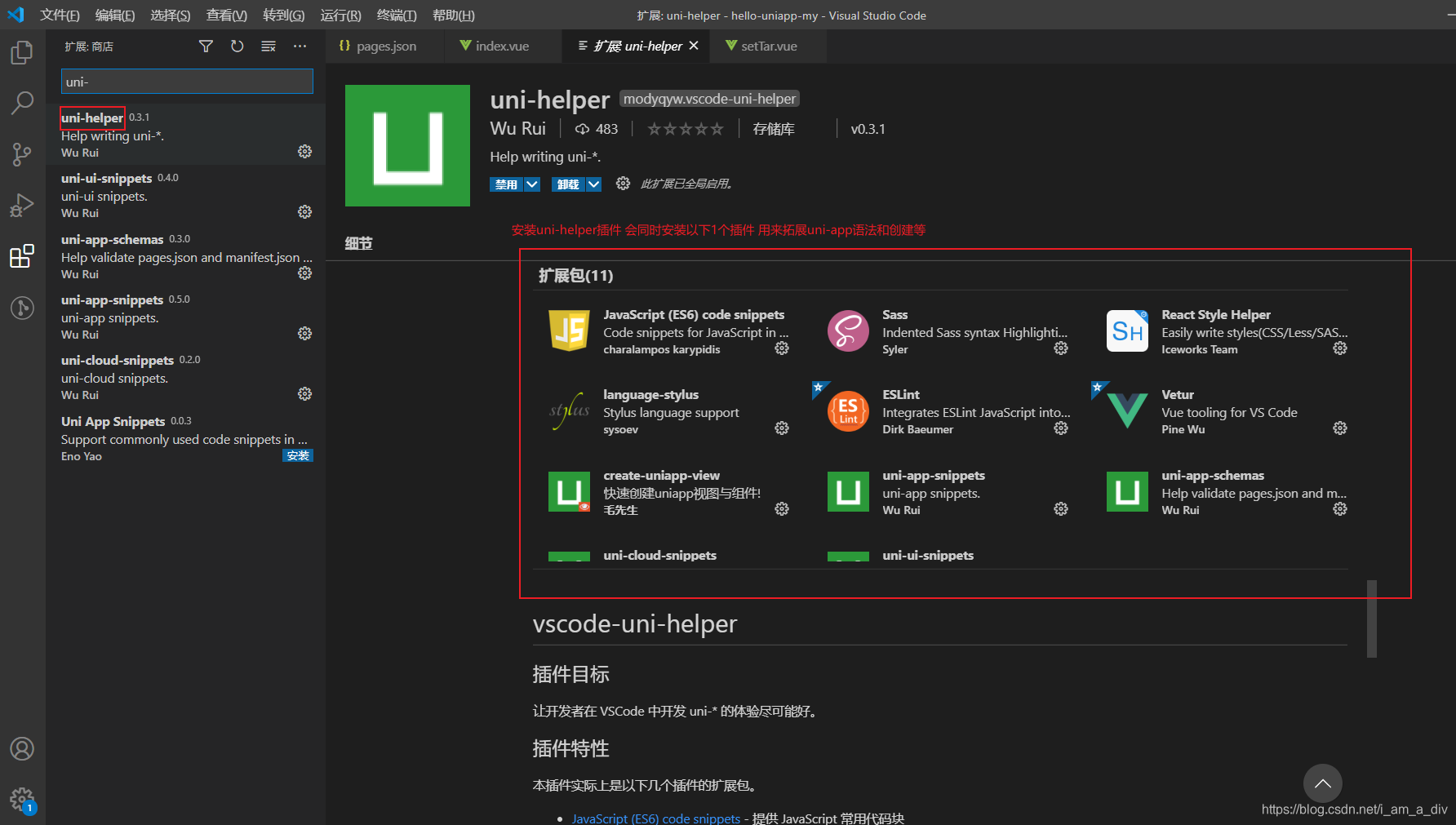Open the 转到(G) menu
The height and width of the screenshot is (825, 1456).
click(x=284, y=16)
